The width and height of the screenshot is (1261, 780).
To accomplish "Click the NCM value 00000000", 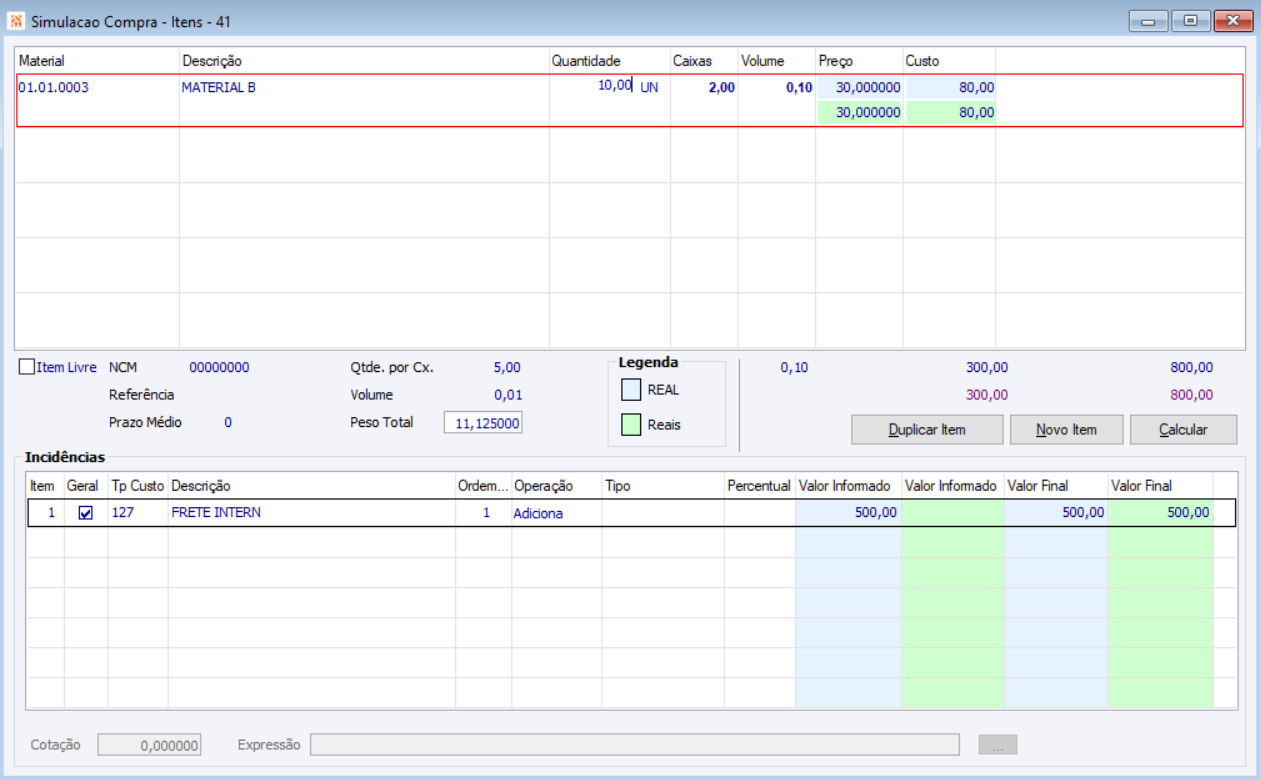I will point(219,368).
